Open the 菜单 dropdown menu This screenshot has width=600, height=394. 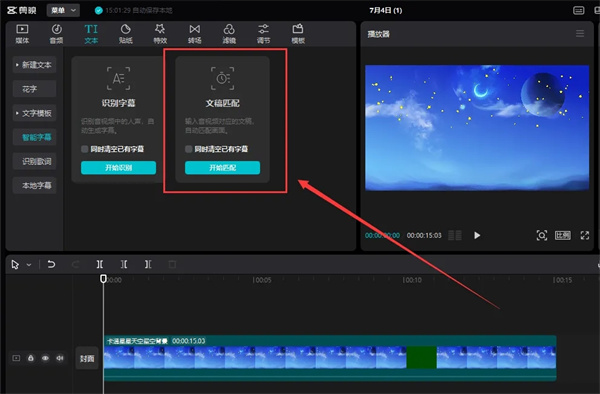coord(63,10)
